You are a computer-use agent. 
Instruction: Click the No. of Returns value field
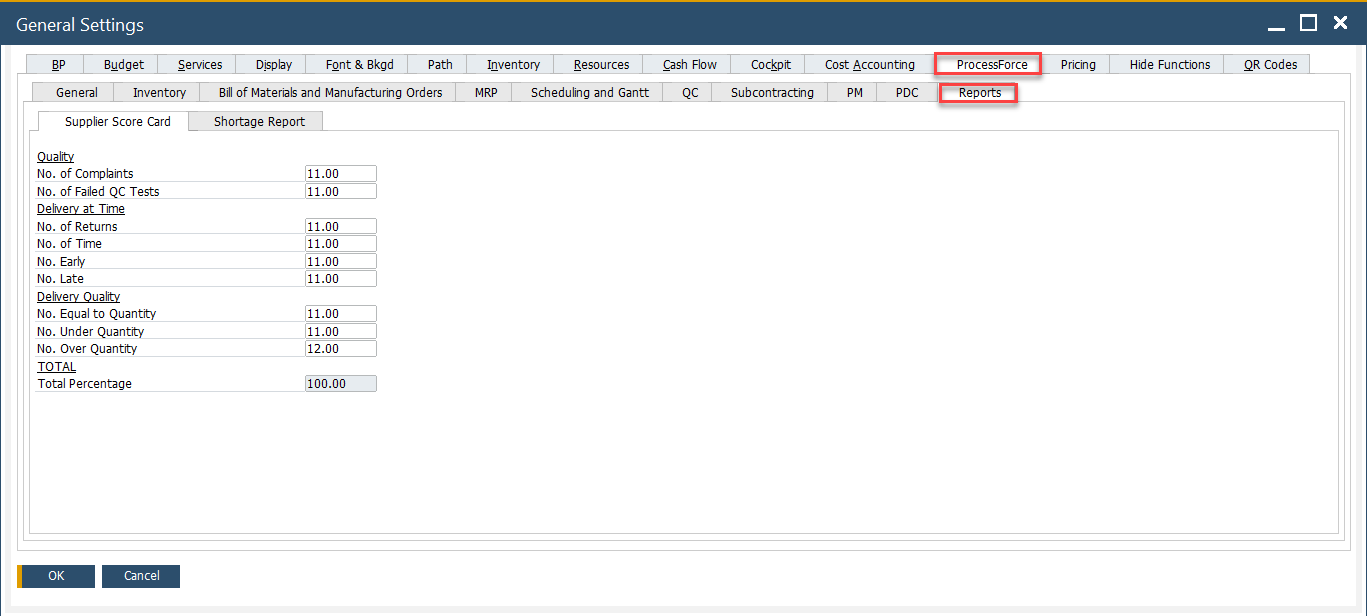point(340,226)
